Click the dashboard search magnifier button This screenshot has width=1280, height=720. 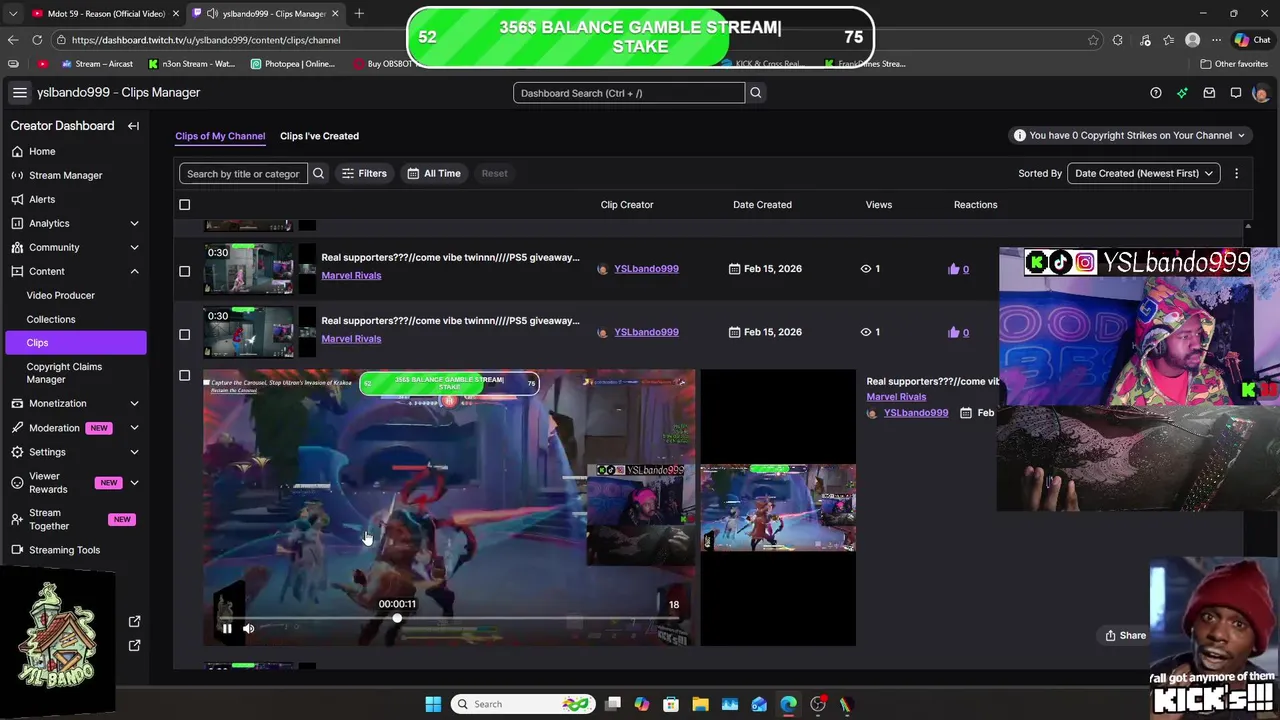[756, 93]
